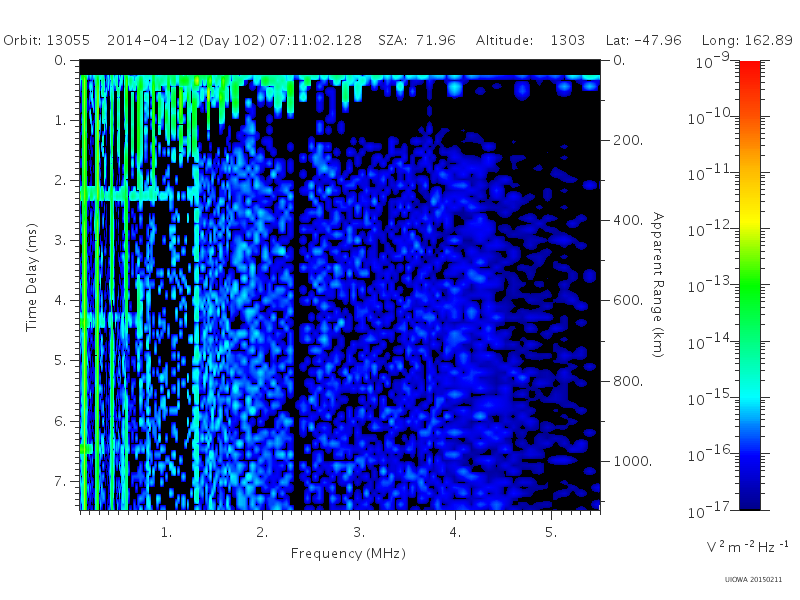Click the '3.' time delay tick label
The image size is (800, 600).
pos(60,240)
